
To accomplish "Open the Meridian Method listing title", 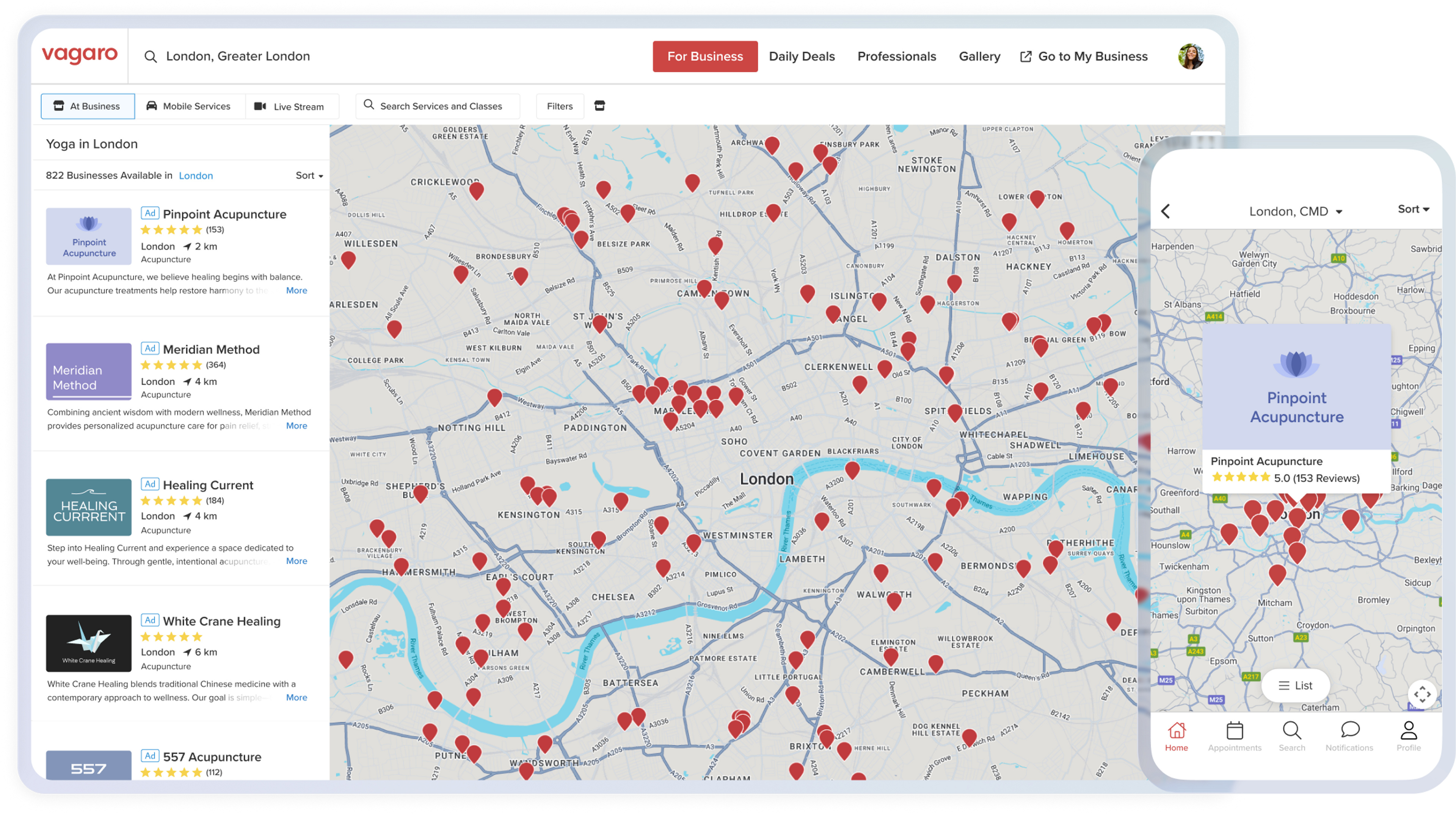I will pyautogui.click(x=212, y=349).
